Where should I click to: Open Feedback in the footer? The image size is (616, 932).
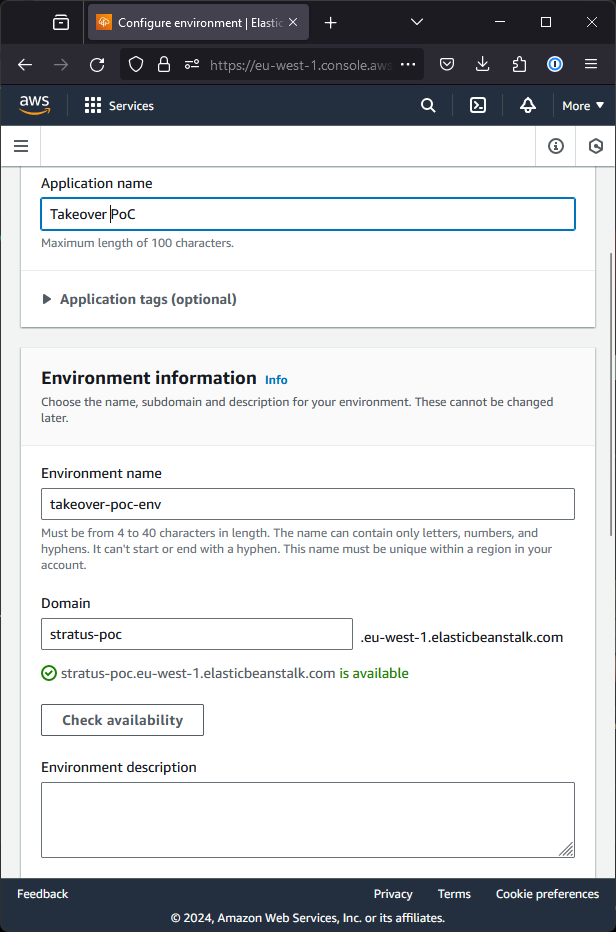[43, 894]
